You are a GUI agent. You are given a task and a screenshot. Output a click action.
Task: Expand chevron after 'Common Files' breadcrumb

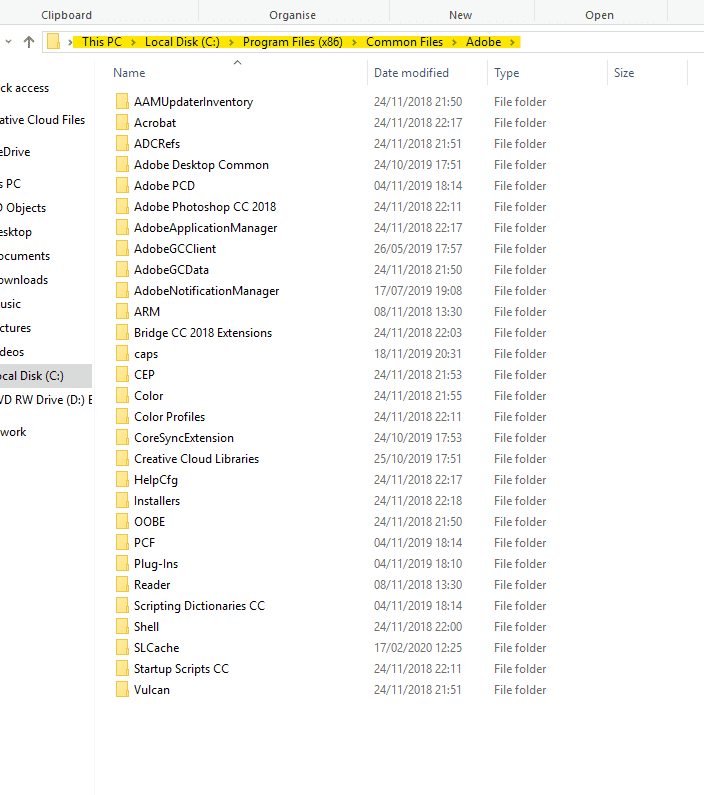[454, 43]
